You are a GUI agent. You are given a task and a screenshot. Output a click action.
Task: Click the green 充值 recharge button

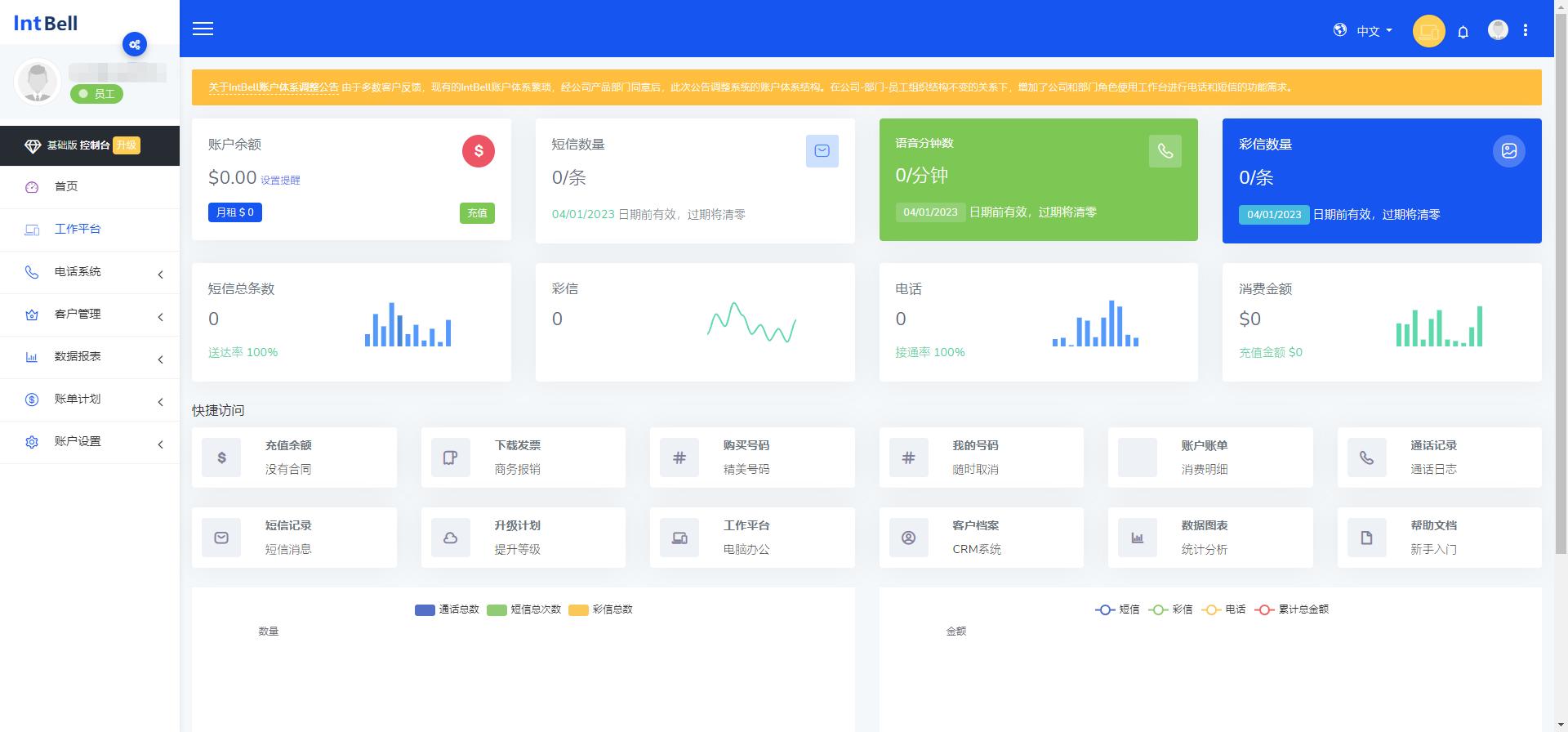point(477,213)
